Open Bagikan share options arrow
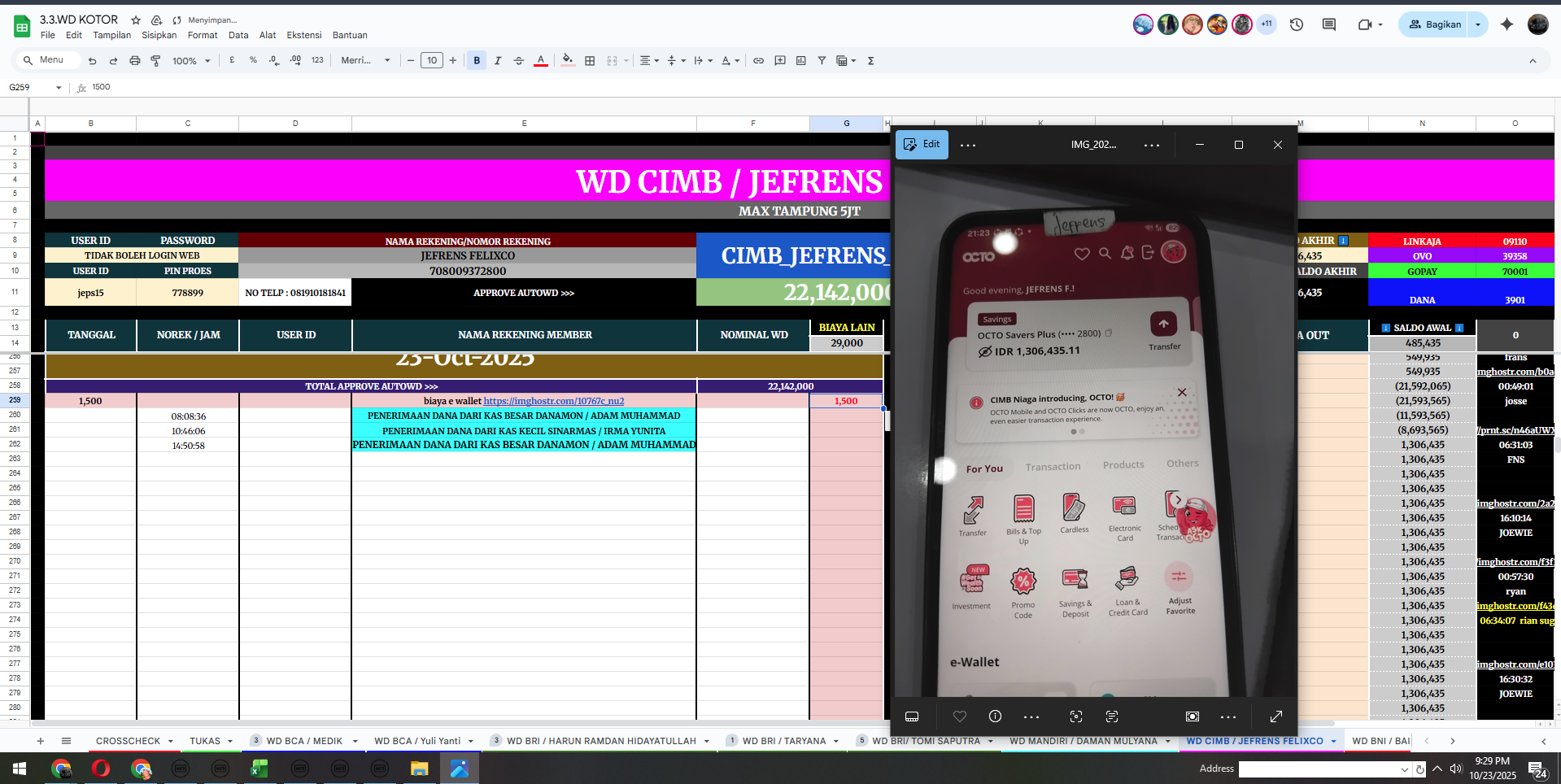The image size is (1561, 784). [x=1477, y=24]
